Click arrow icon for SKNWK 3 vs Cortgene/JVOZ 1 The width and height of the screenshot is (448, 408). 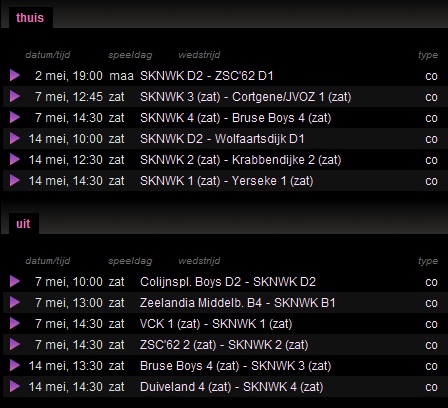[x=15, y=96]
